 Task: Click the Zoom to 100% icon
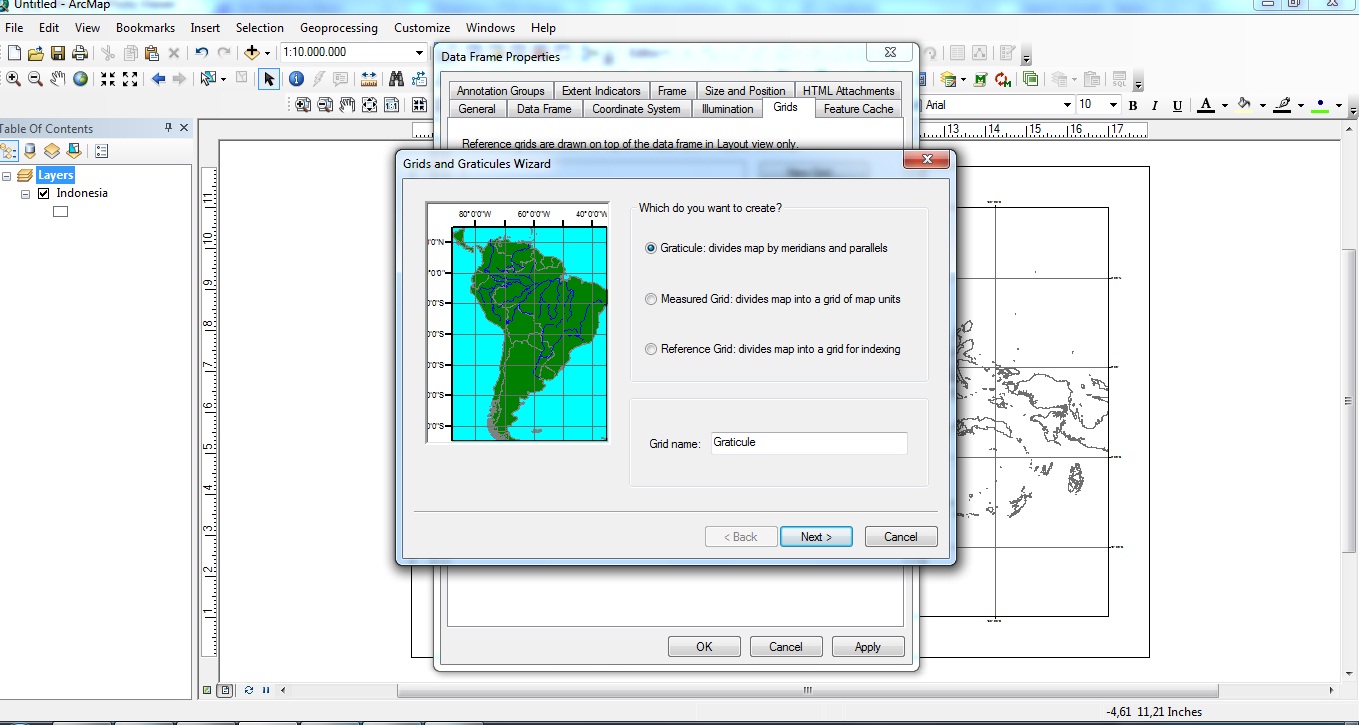coord(391,105)
